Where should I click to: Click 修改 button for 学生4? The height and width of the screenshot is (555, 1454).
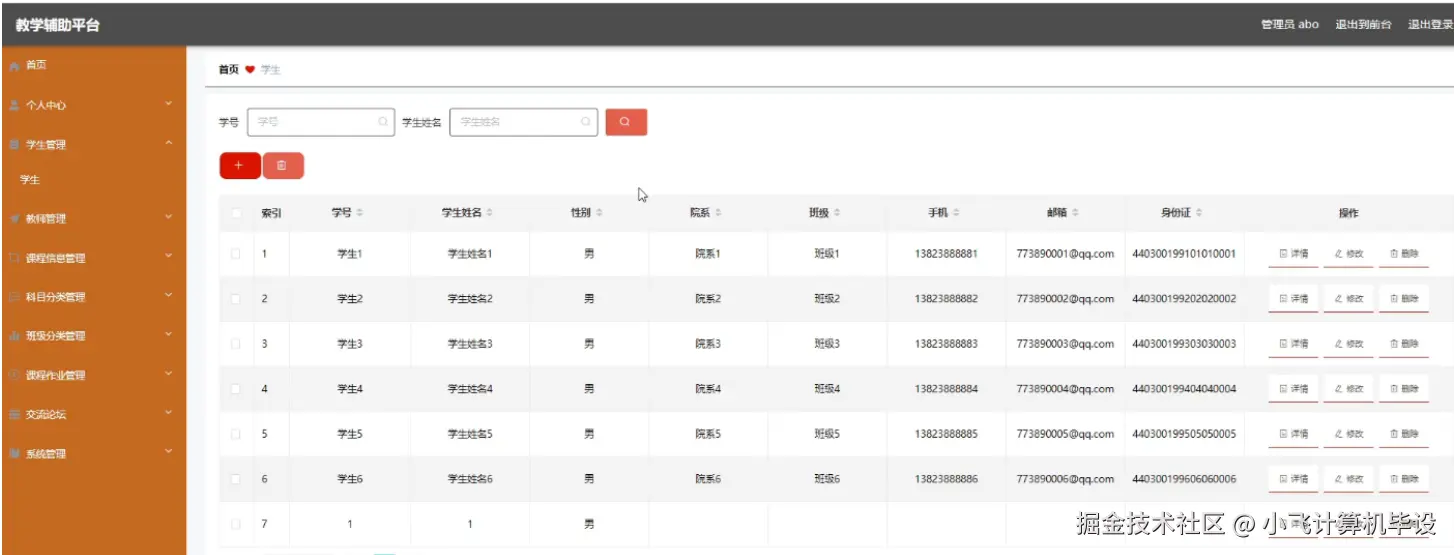(x=1348, y=389)
